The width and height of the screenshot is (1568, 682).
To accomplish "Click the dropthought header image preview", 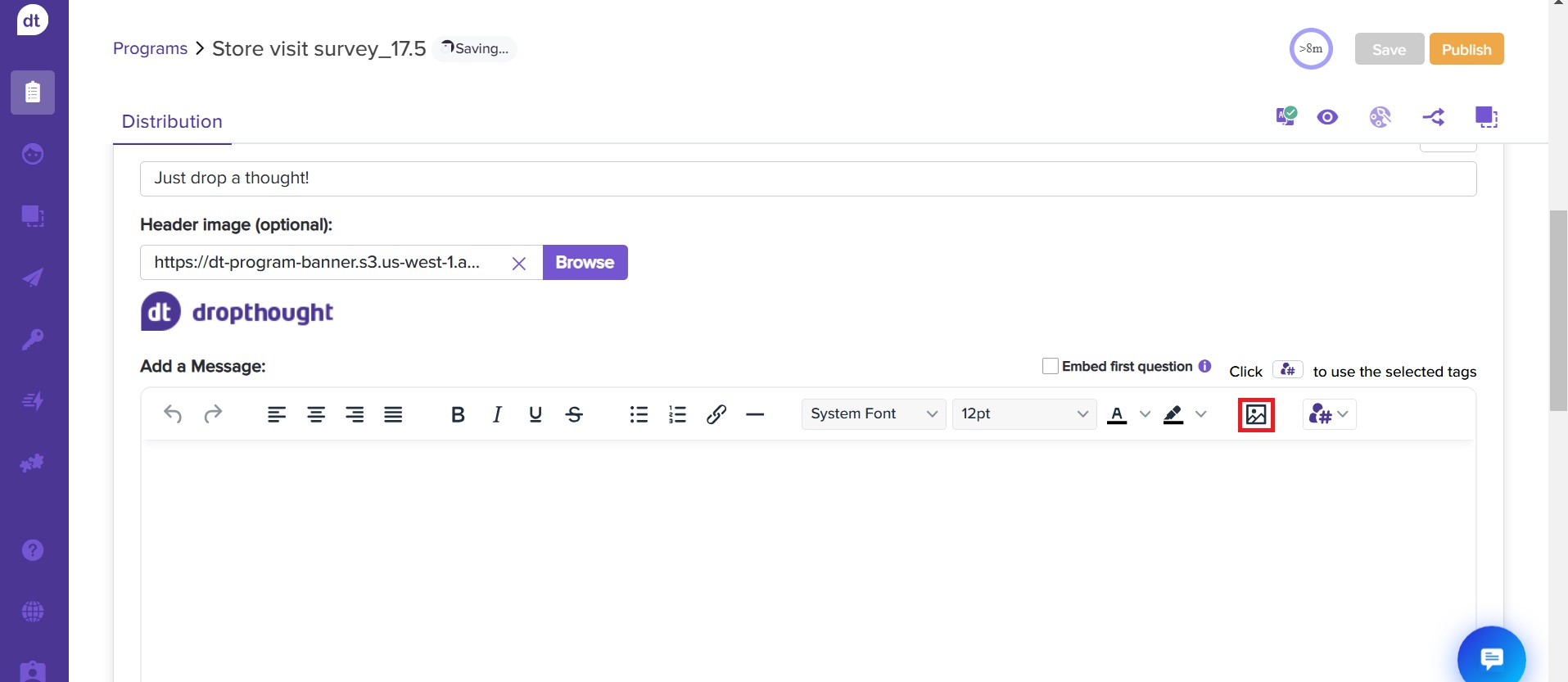I will (x=237, y=312).
